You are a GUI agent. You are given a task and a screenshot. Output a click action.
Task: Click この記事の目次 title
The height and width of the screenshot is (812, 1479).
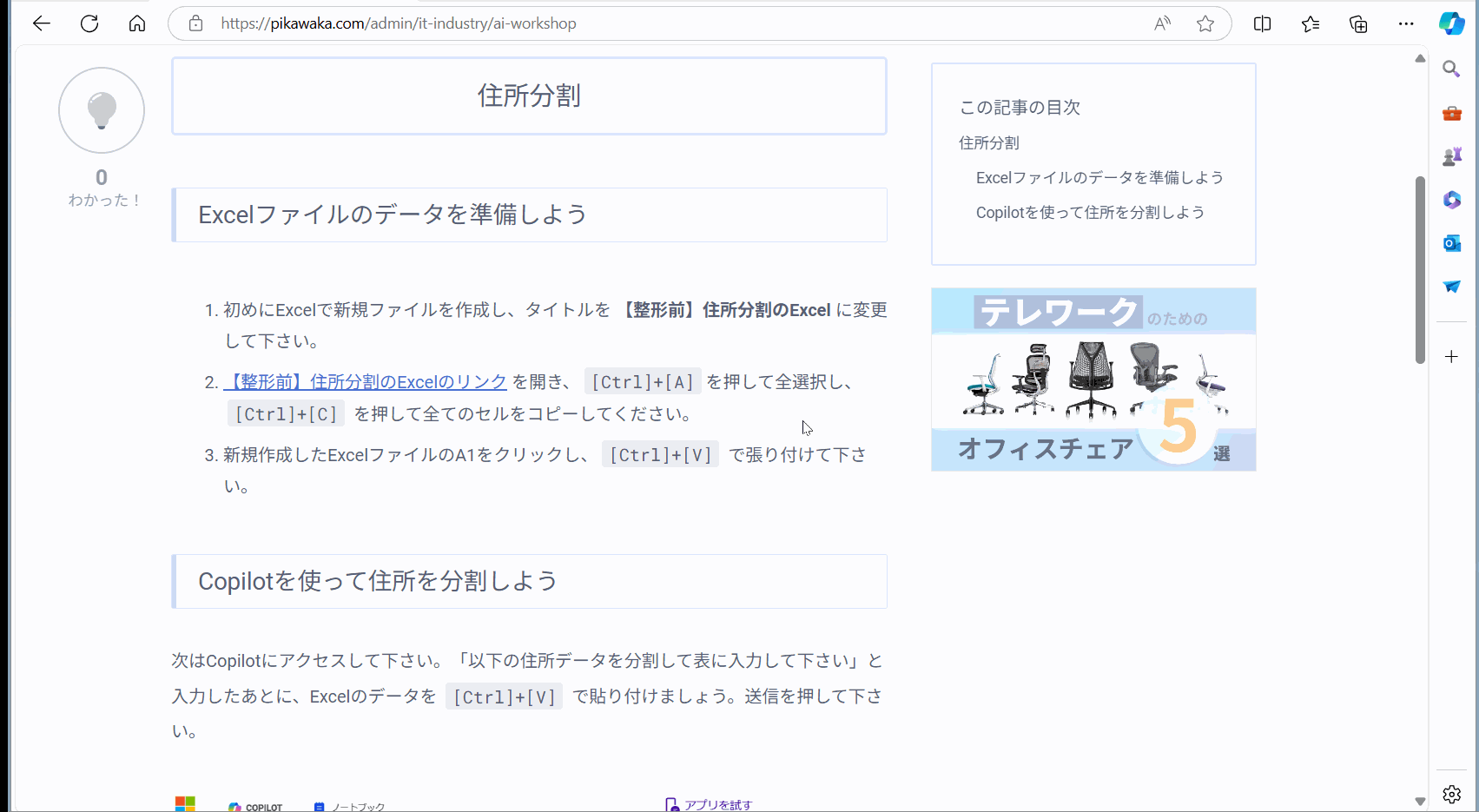click(x=1020, y=107)
